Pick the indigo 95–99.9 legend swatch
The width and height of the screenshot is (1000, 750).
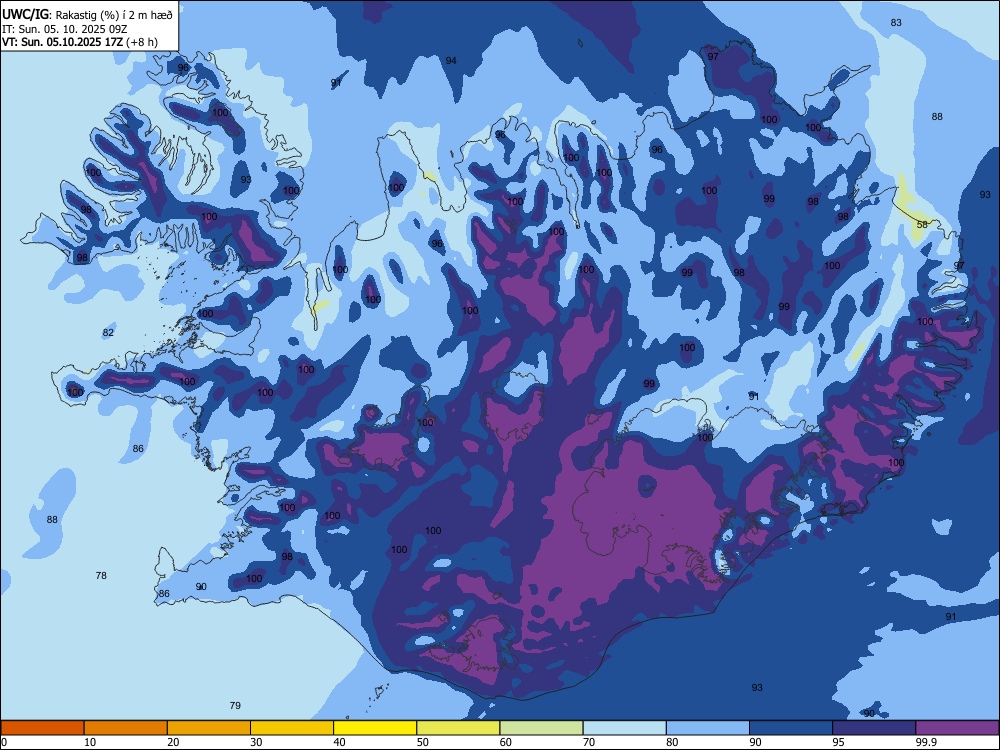(x=874, y=728)
